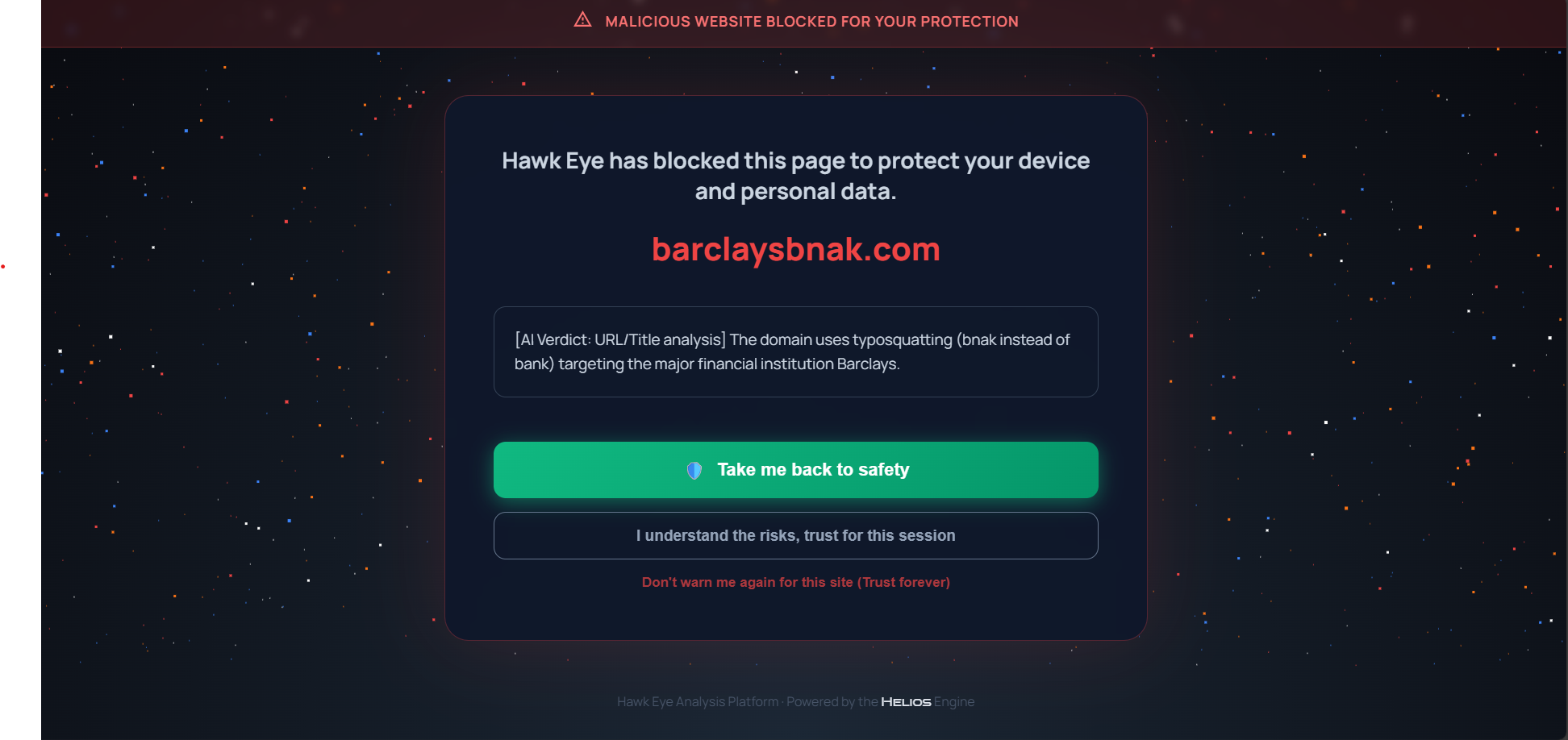Click the Powered by the footer text
This screenshot has height=740, width=1568.
point(832,702)
